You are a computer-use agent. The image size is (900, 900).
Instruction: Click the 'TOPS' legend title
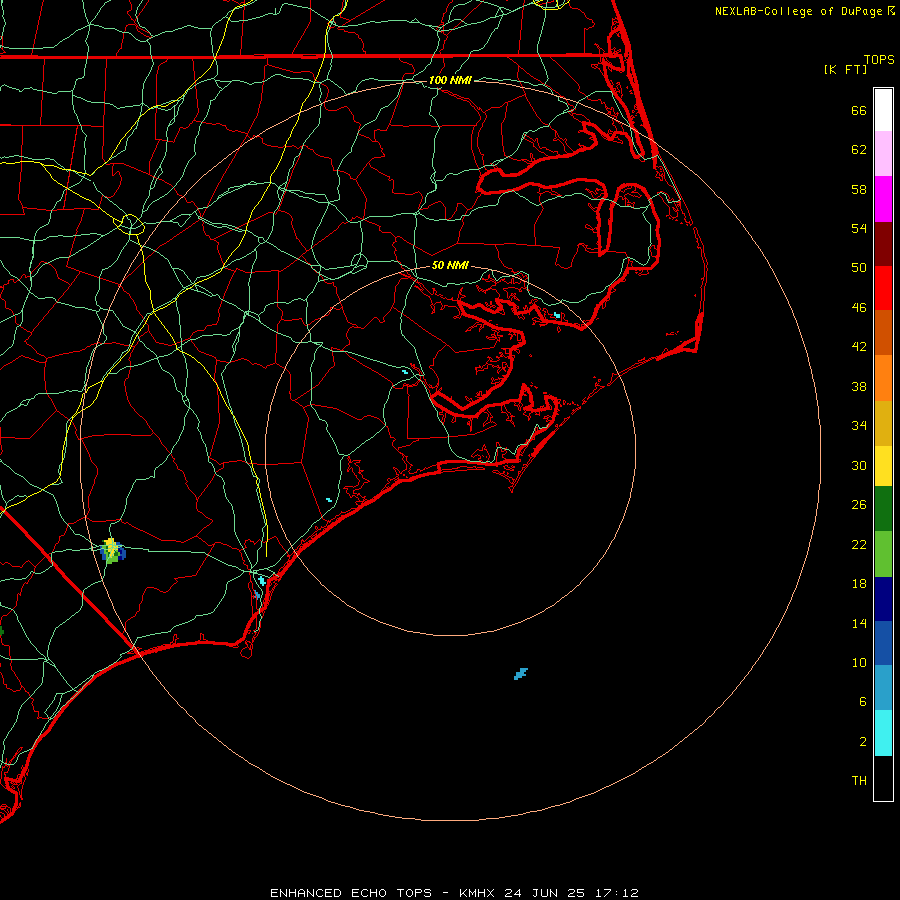pos(879,59)
